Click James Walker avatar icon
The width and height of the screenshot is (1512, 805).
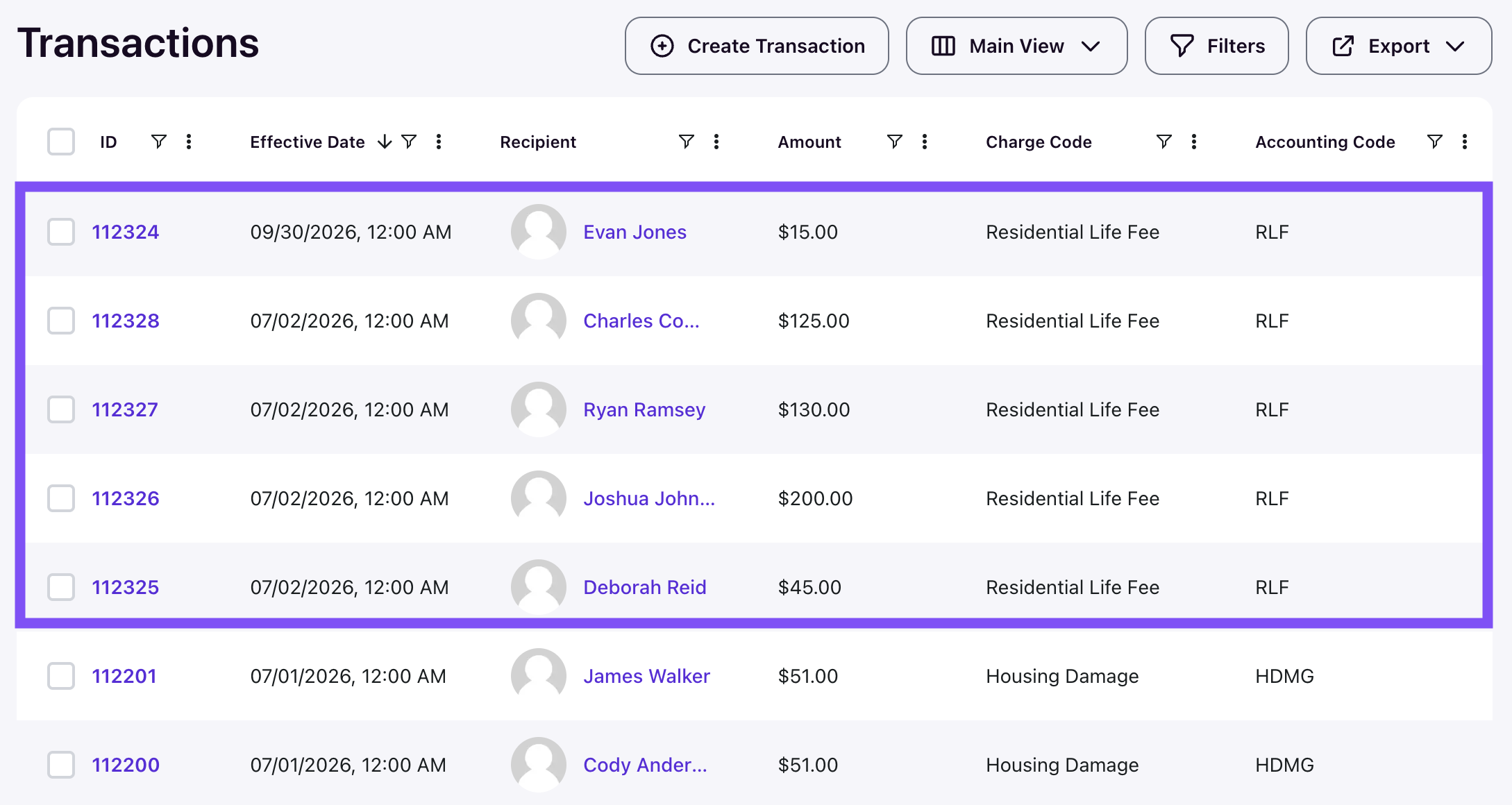[539, 676]
